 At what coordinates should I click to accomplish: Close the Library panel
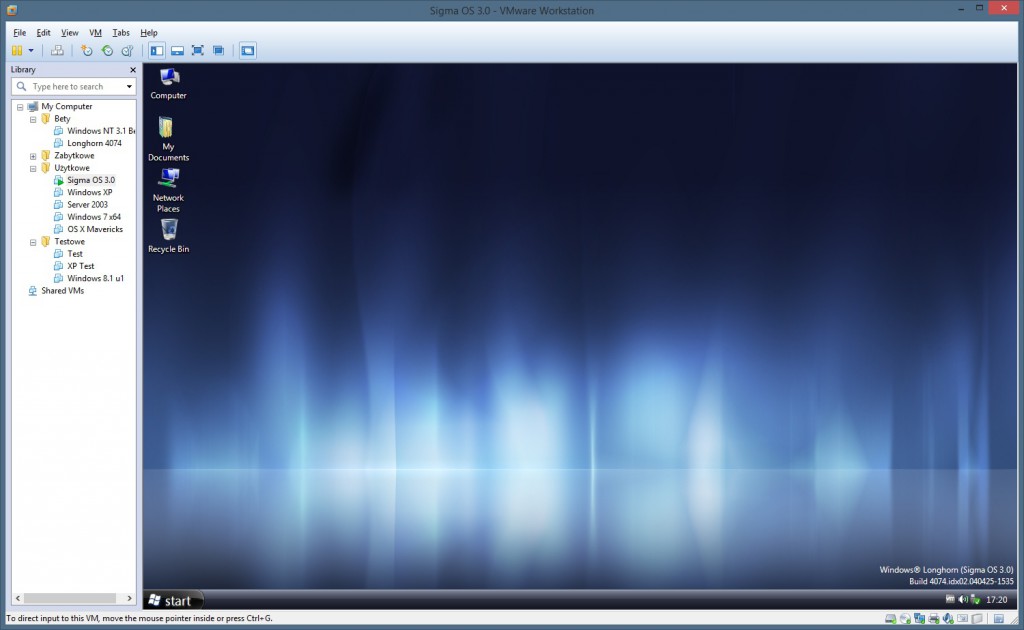pos(133,70)
